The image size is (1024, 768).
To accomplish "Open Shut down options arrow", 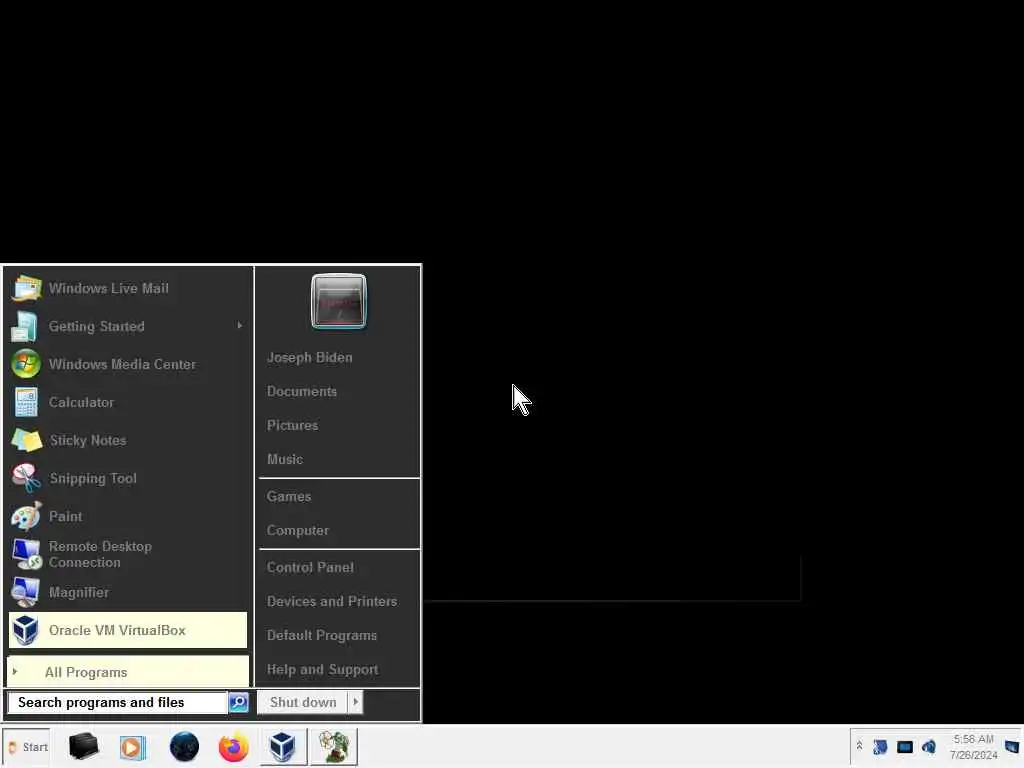I will (x=355, y=702).
